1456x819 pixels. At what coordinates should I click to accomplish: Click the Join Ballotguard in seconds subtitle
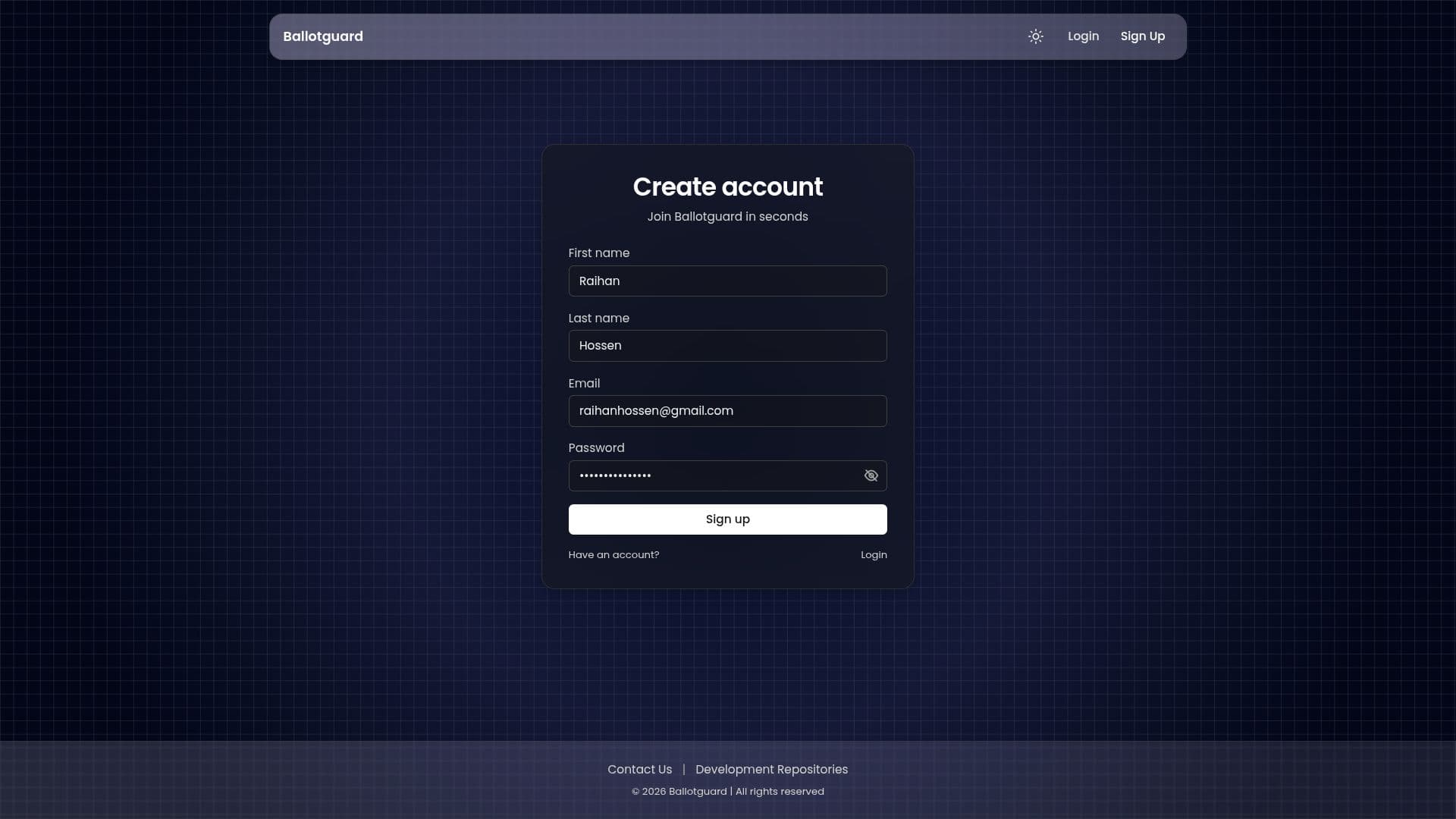[x=727, y=216]
